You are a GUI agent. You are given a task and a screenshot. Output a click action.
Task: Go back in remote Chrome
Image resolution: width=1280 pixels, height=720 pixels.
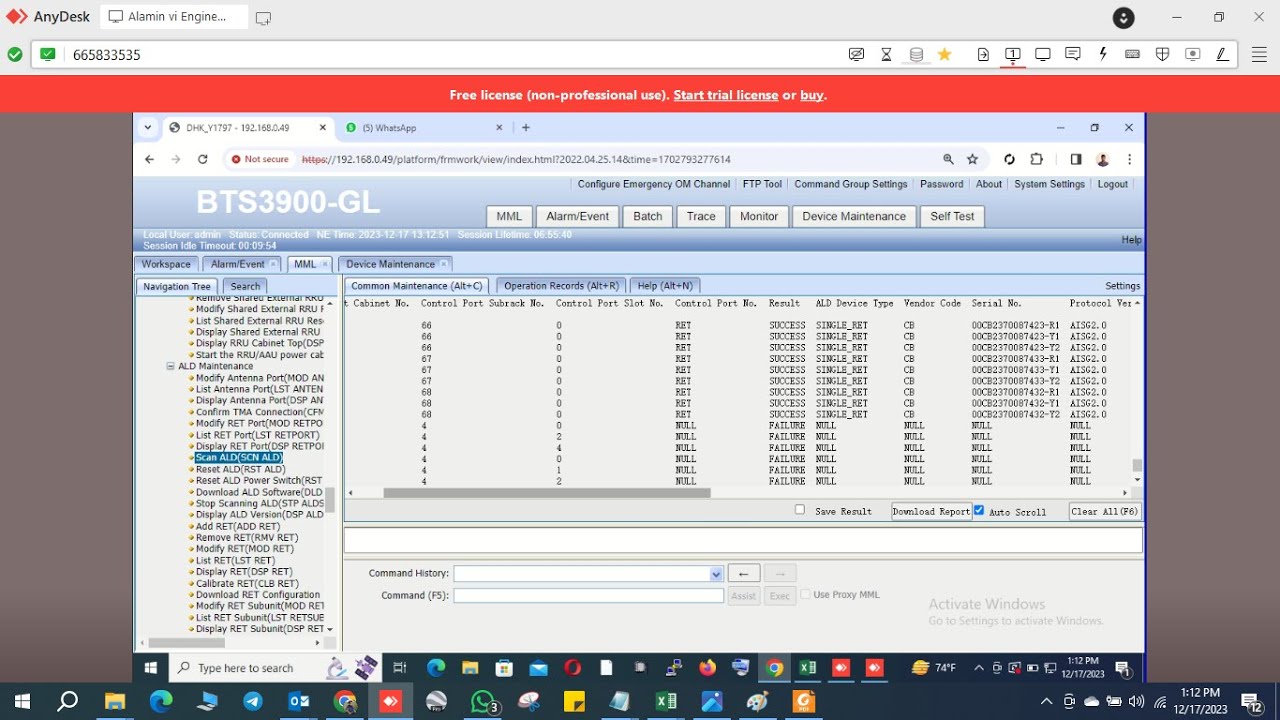pyautogui.click(x=149, y=159)
